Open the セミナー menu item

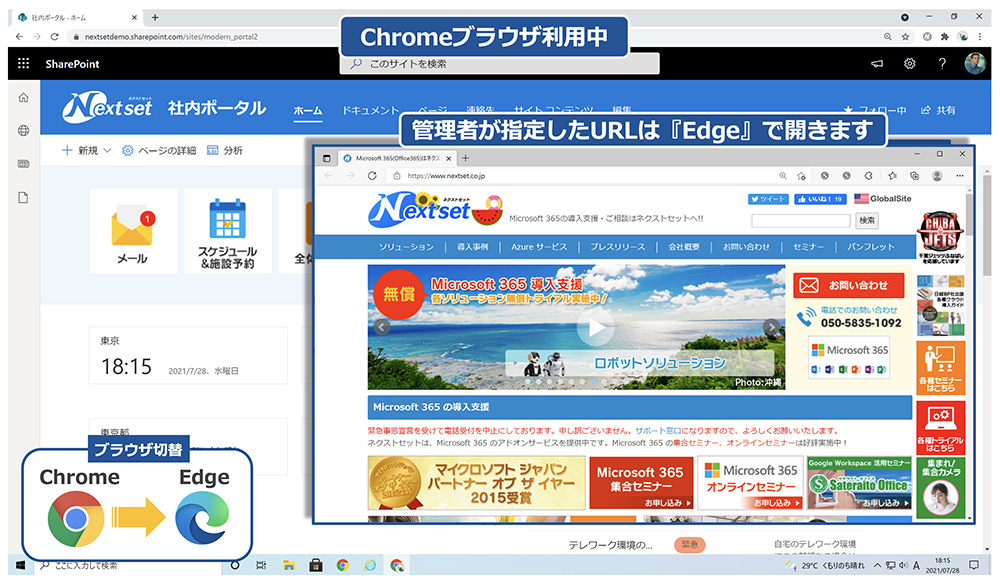pos(808,247)
